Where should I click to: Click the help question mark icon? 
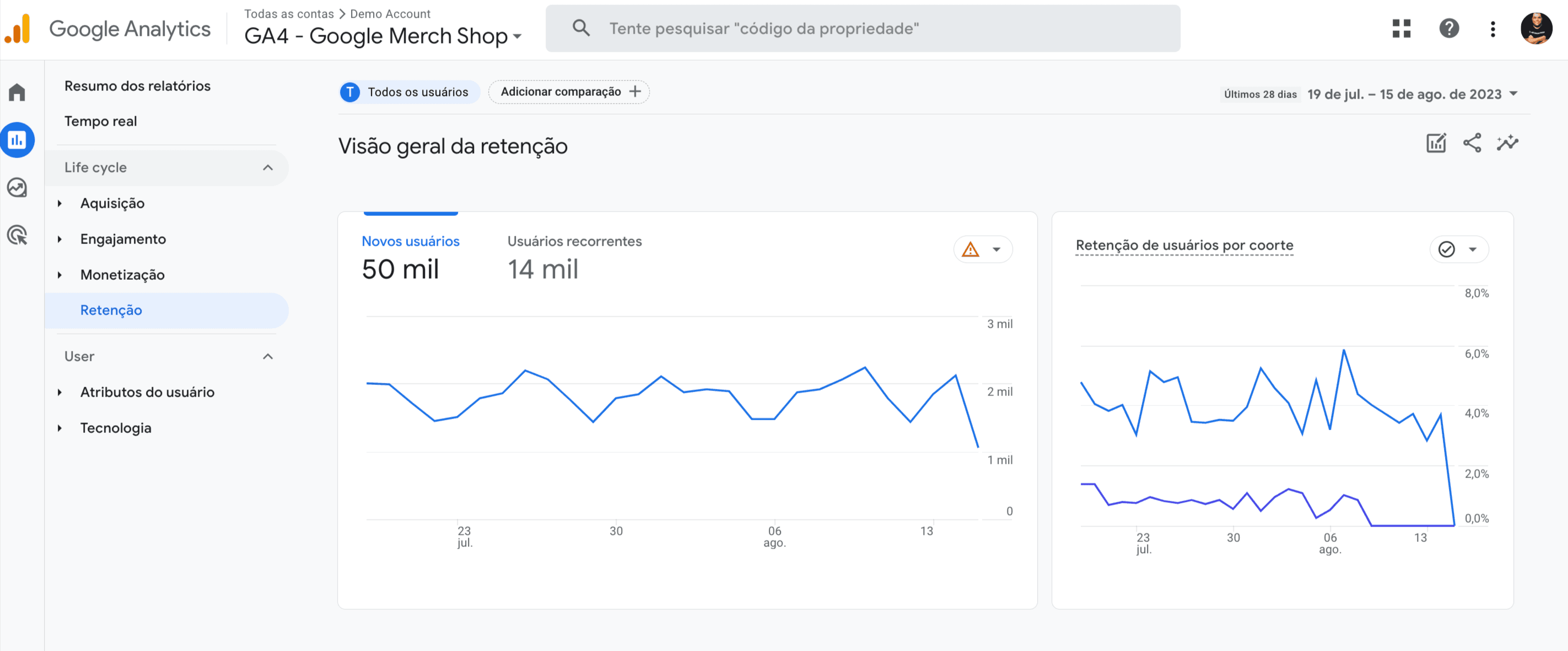(1449, 29)
